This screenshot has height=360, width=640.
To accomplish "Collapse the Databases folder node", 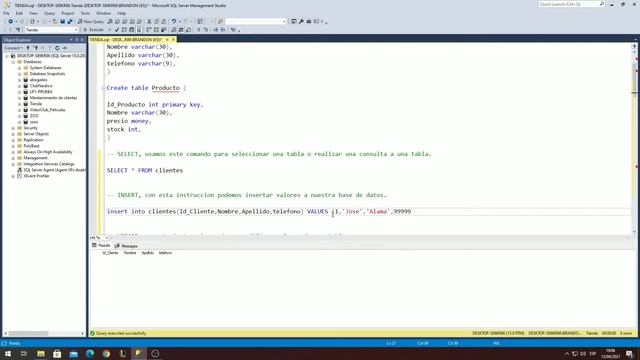I will (13, 62).
